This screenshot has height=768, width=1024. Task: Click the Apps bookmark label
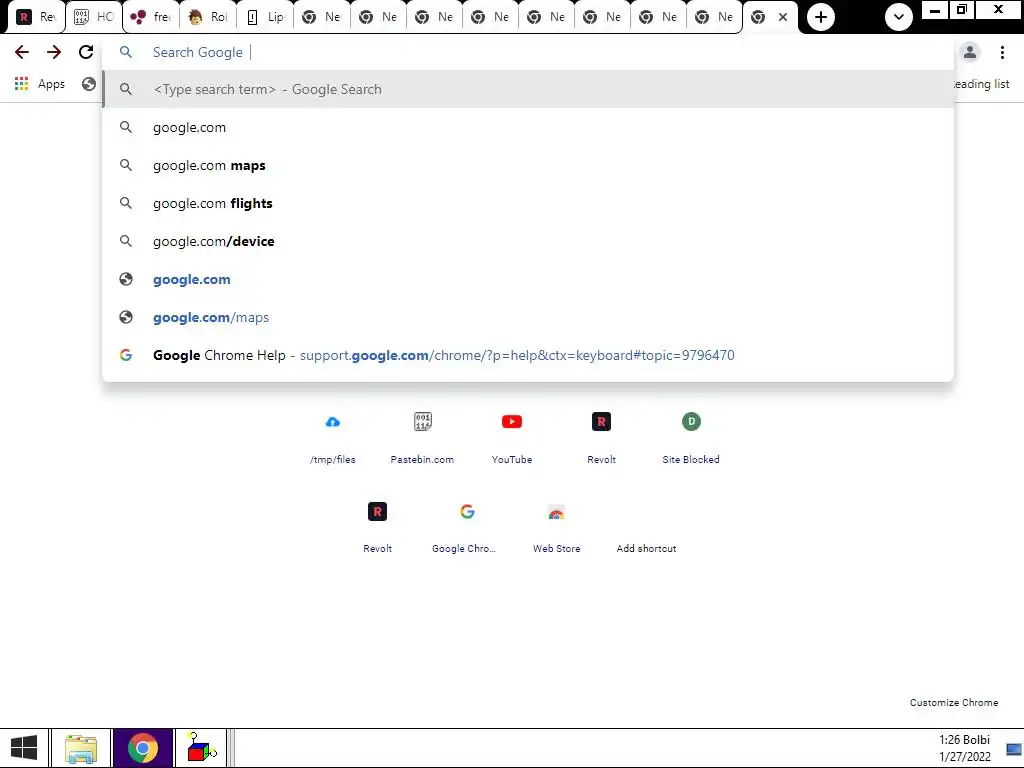pyautogui.click(x=51, y=84)
